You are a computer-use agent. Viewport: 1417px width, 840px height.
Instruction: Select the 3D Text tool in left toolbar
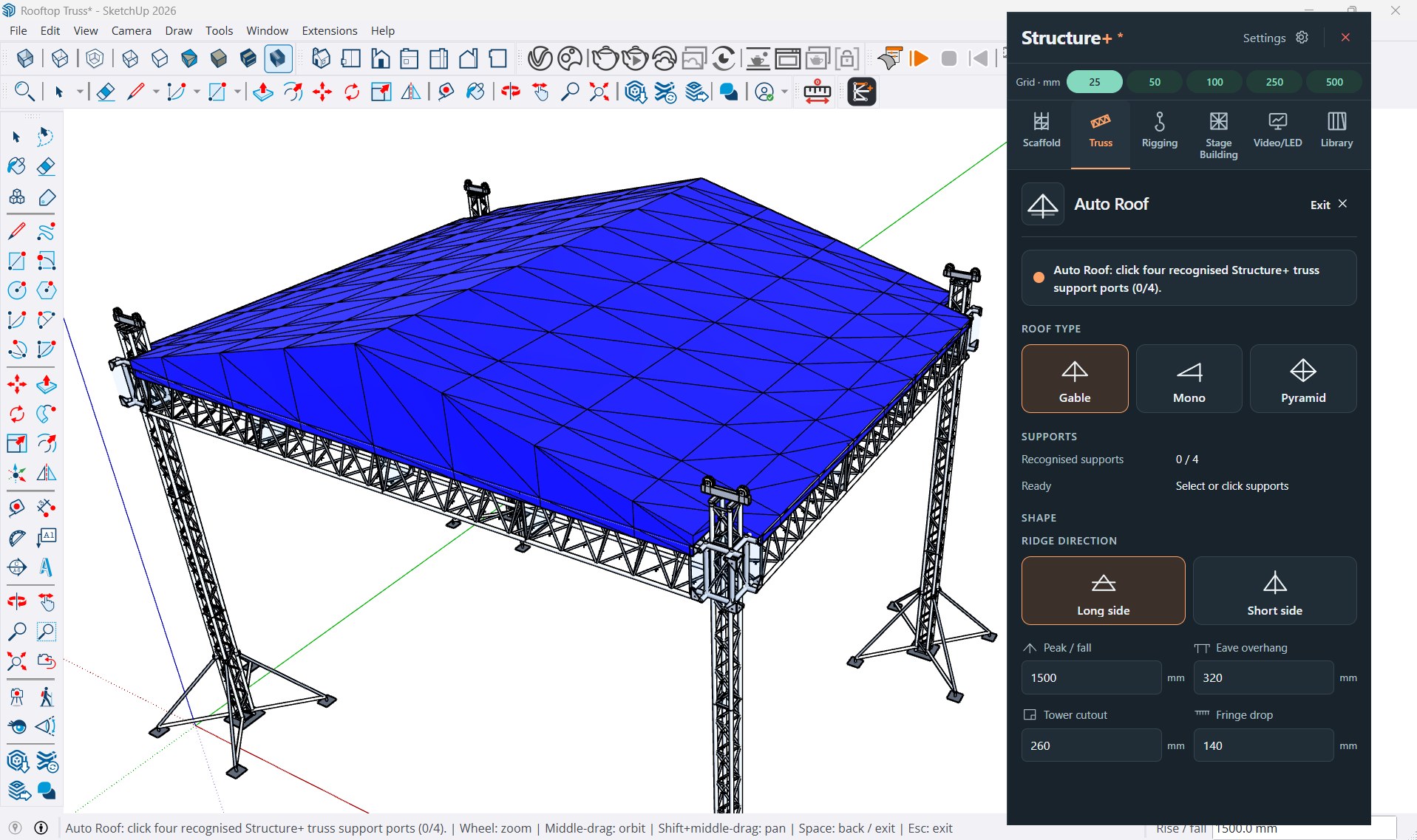(x=46, y=567)
